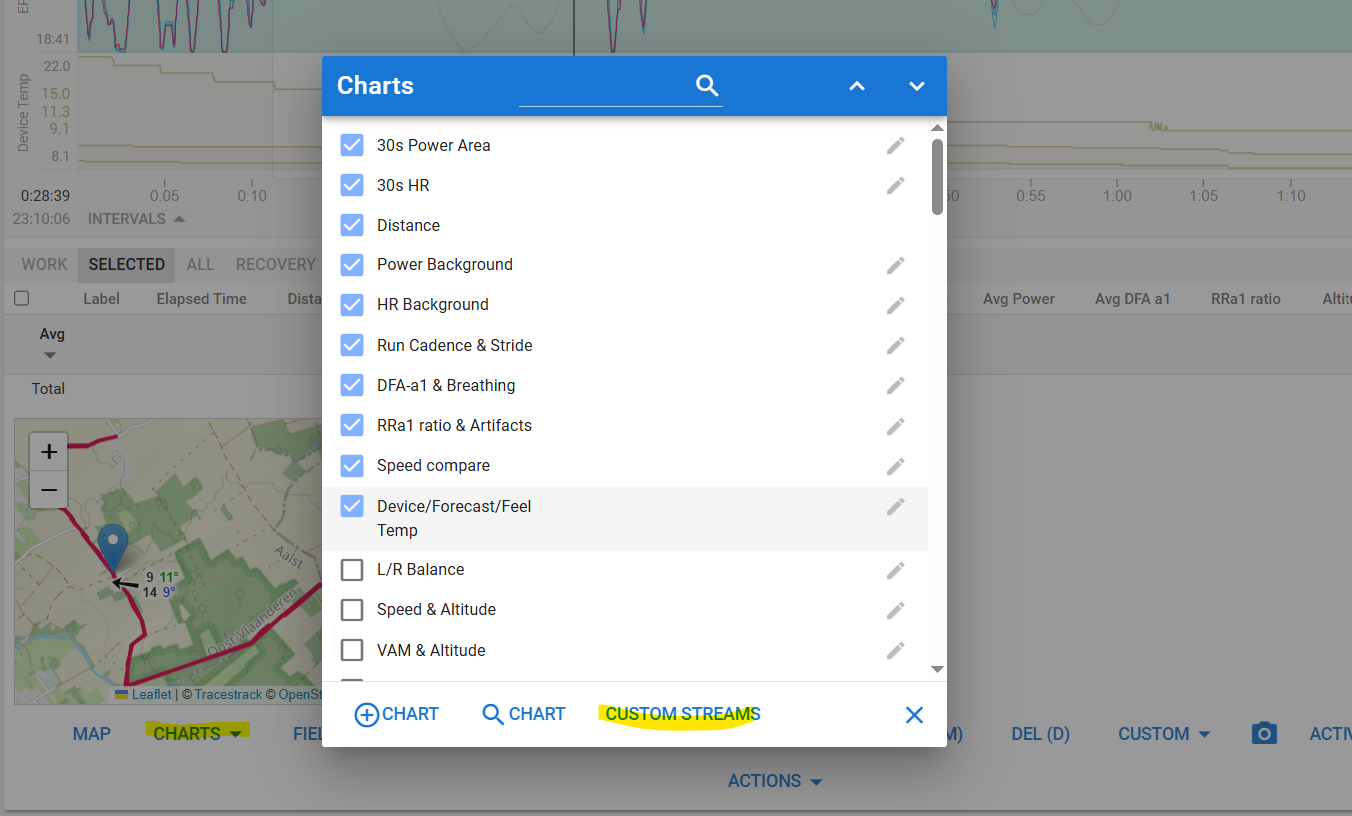Edit the Run Cadence & Stride chart

point(896,345)
